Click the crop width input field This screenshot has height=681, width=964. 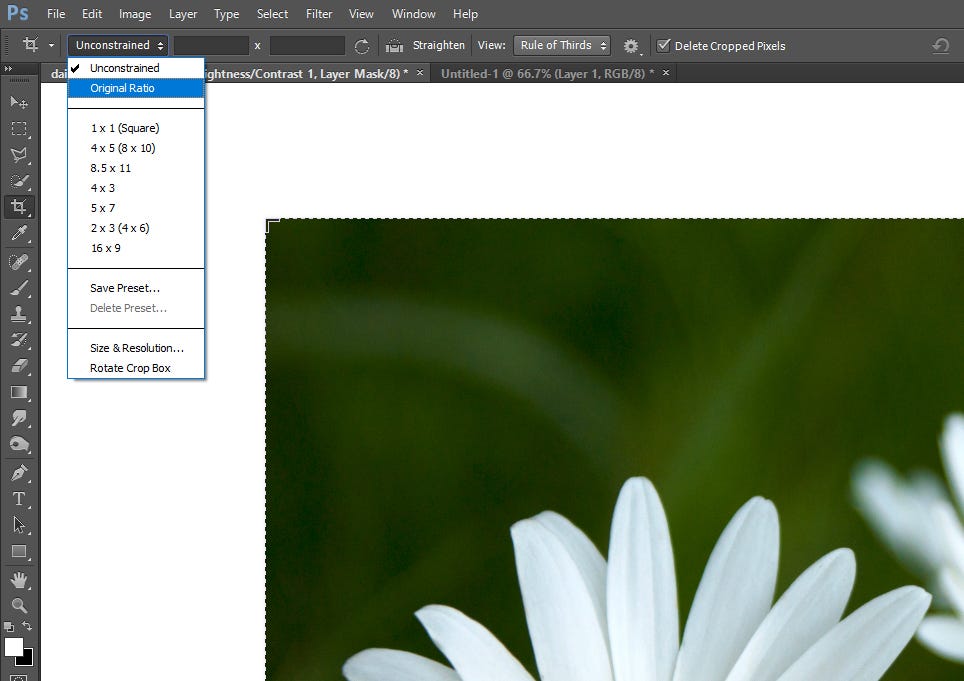pos(211,45)
